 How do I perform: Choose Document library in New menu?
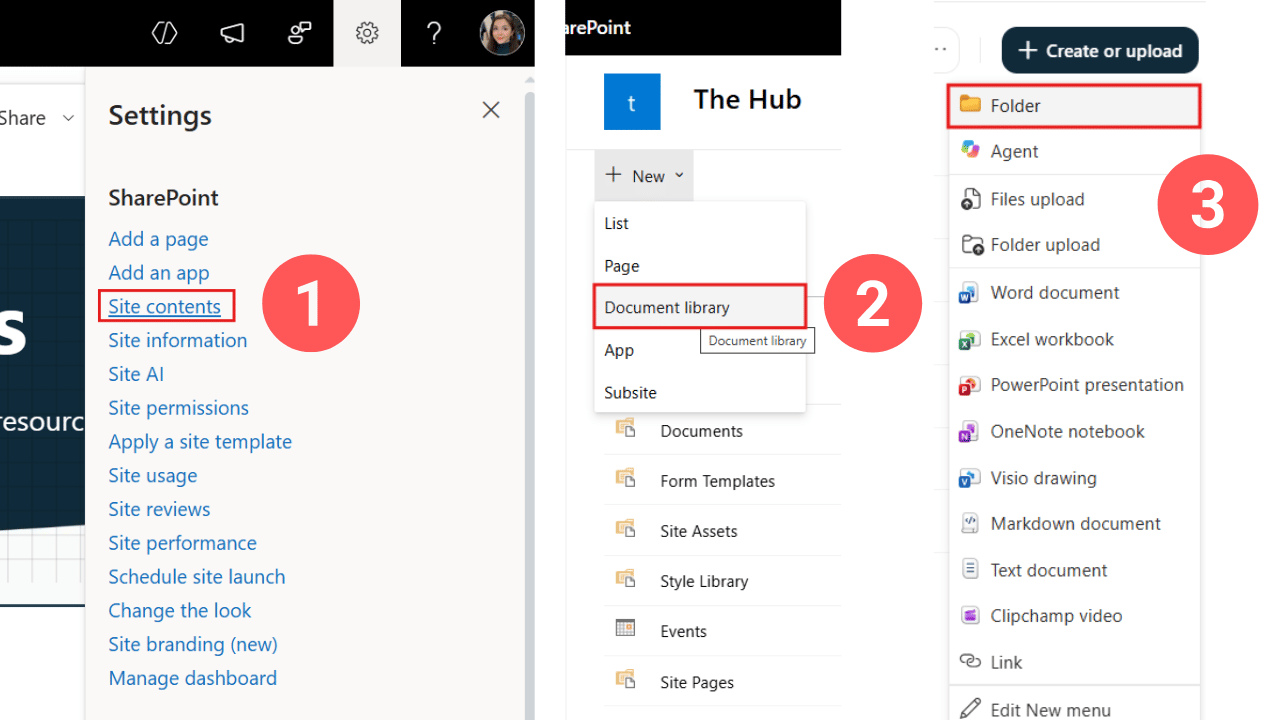pos(700,307)
